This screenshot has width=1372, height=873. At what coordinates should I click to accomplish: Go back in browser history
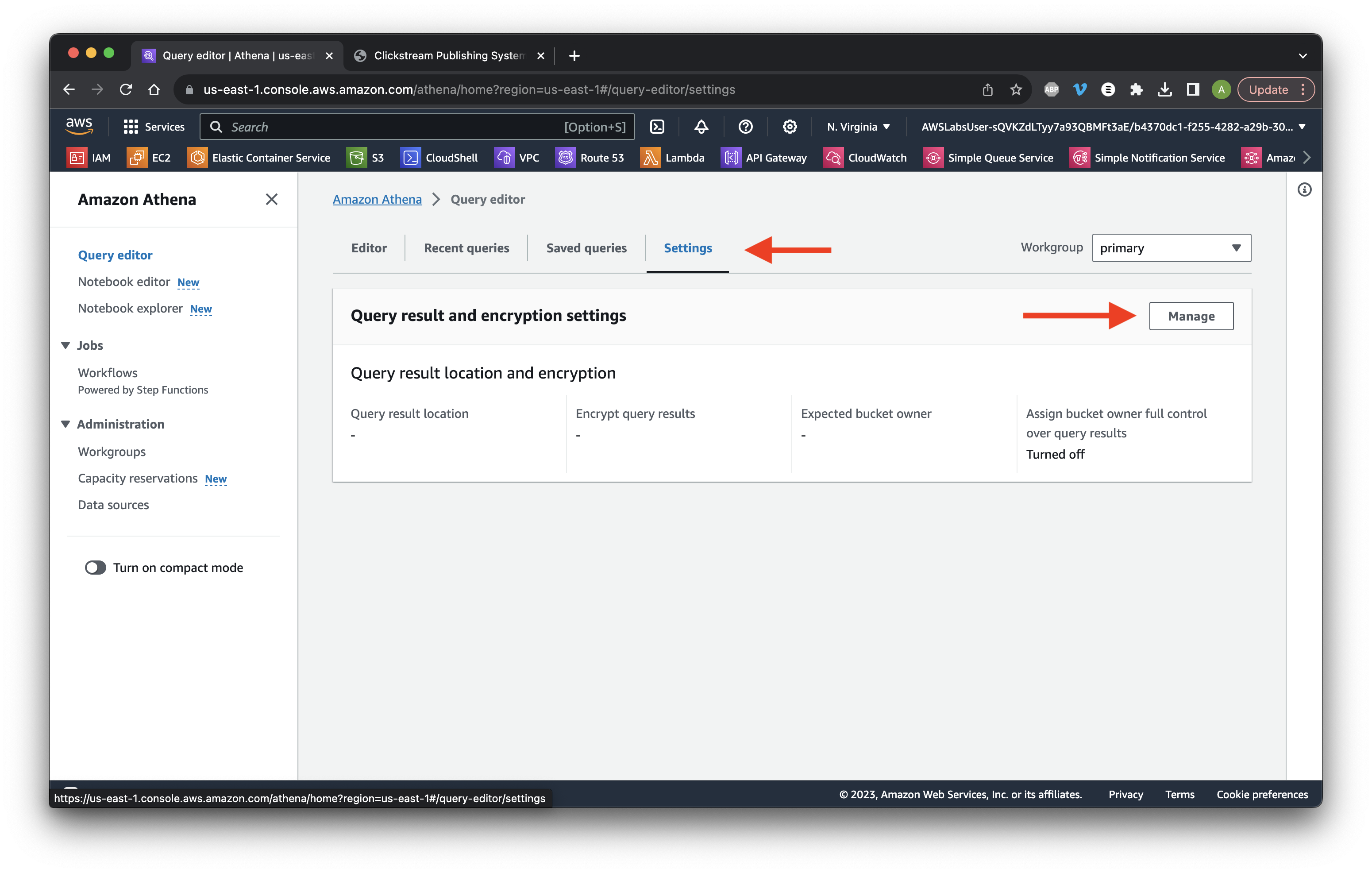point(69,89)
